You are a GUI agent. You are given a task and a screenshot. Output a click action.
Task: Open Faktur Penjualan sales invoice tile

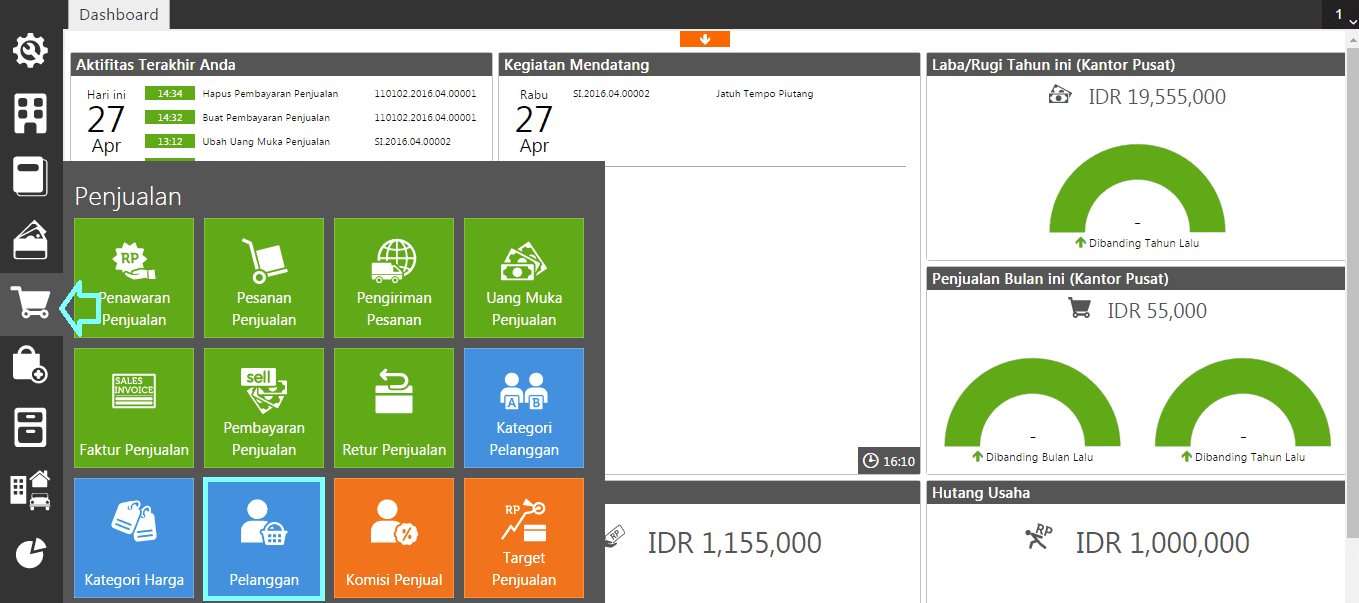click(x=133, y=408)
